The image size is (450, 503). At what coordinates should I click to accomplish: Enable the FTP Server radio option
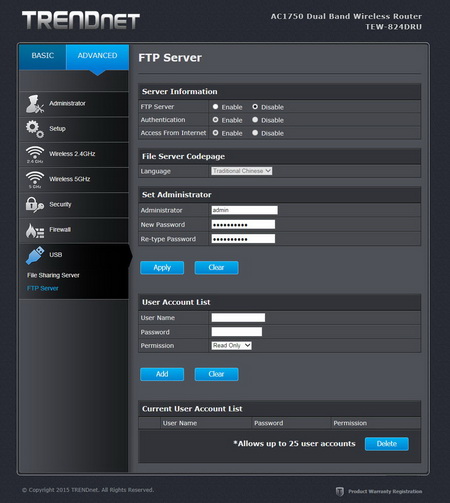click(215, 107)
